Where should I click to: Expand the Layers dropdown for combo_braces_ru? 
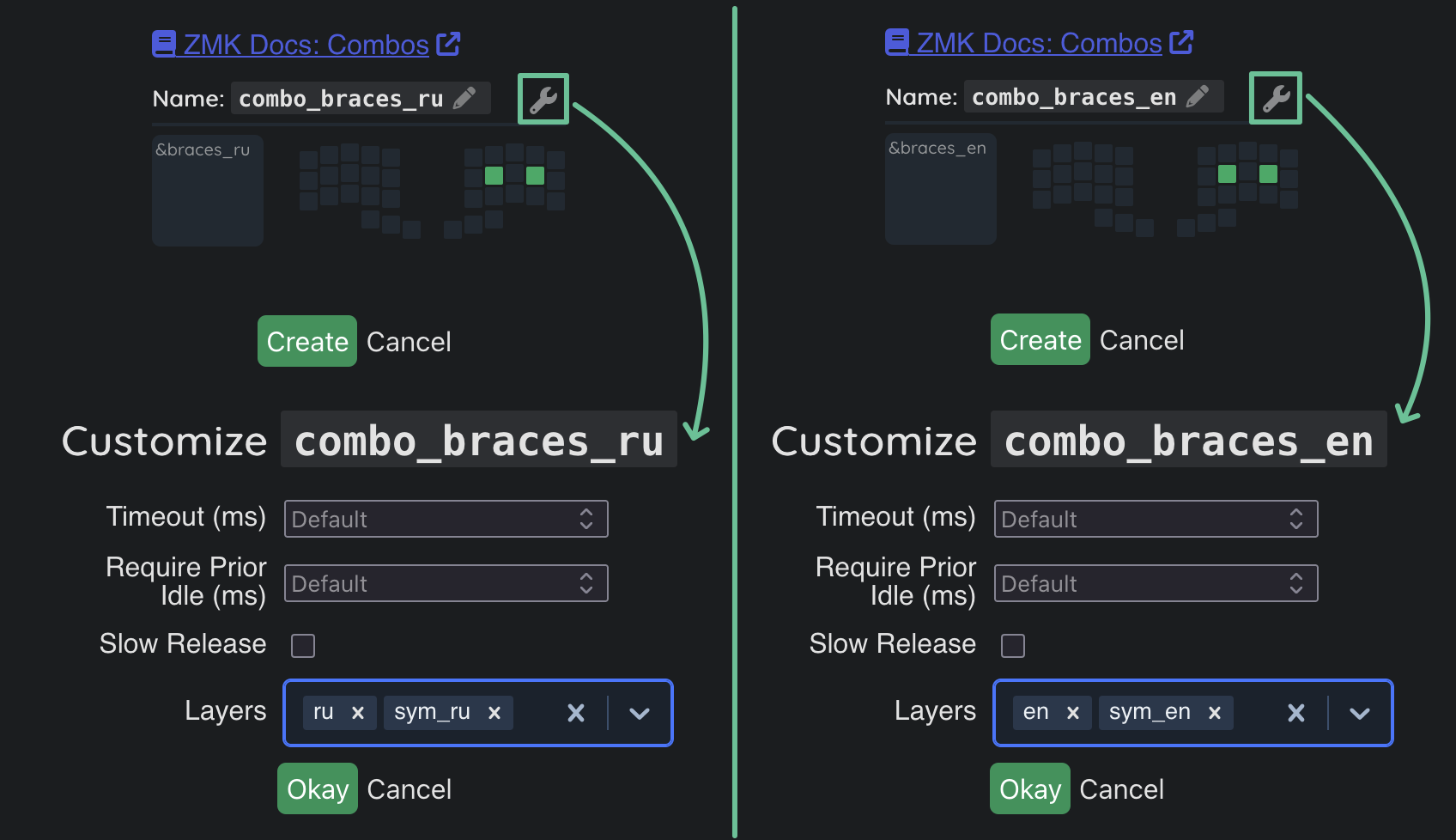tap(640, 713)
